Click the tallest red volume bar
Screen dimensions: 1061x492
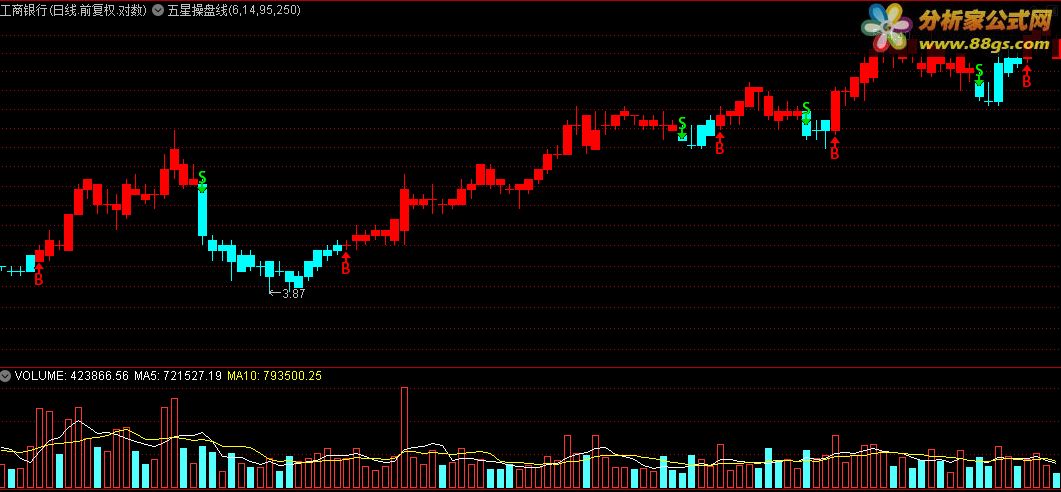[x=405, y=437]
